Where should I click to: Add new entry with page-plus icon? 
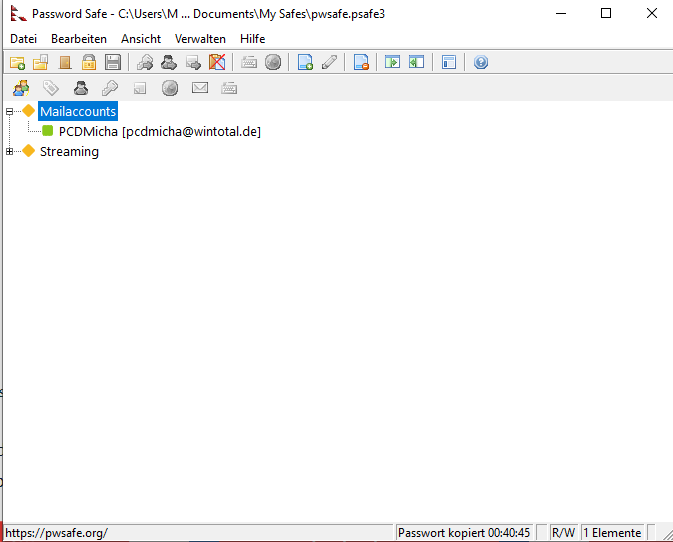tap(305, 63)
